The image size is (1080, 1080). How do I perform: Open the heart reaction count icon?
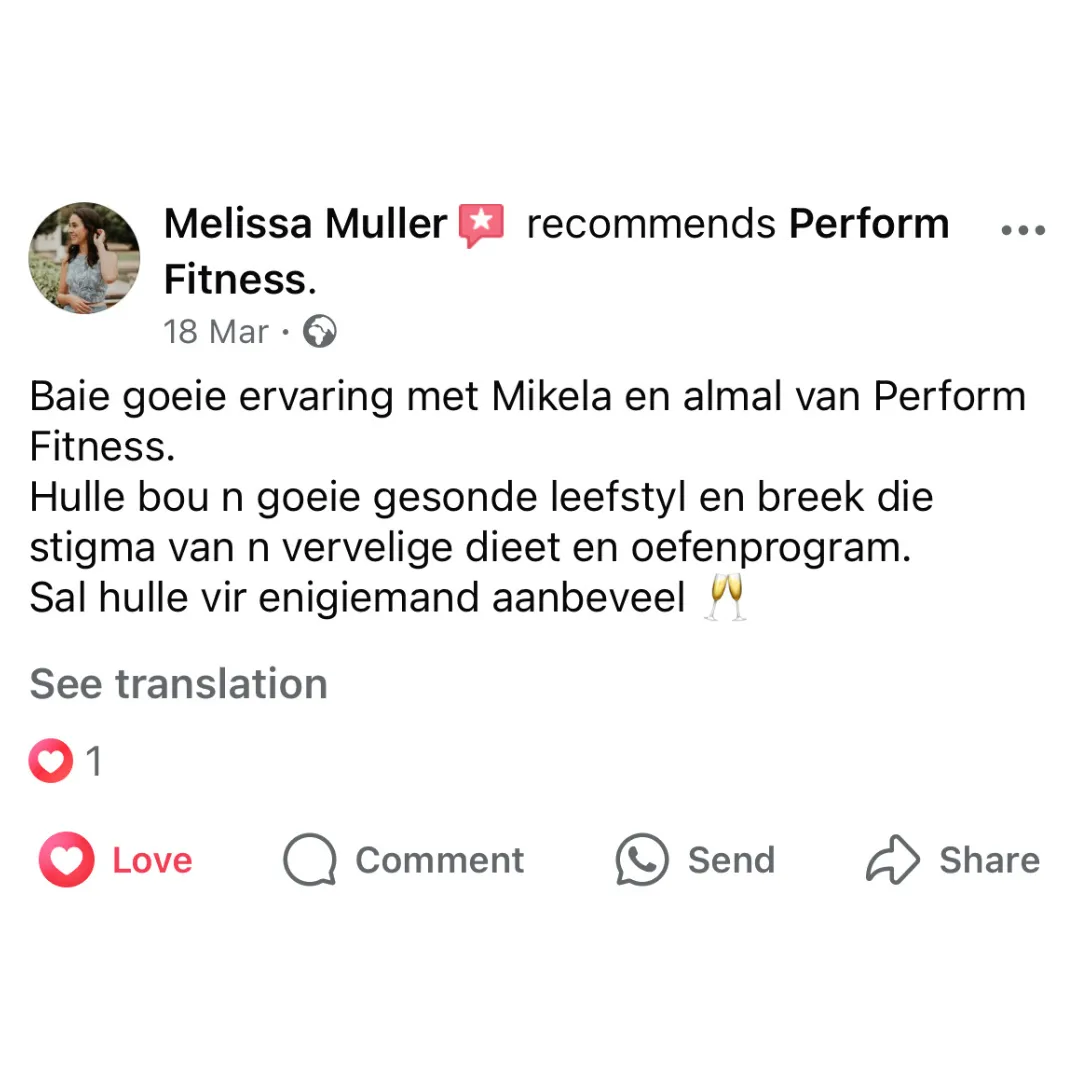50,760
